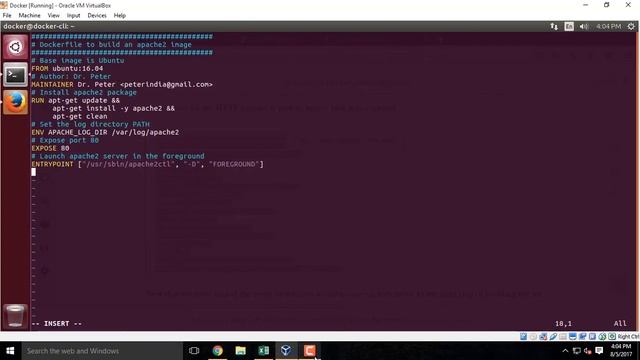Select the '# Dockerfile to build an apache2 image' comment
The image size is (640, 360).
coord(111,44)
